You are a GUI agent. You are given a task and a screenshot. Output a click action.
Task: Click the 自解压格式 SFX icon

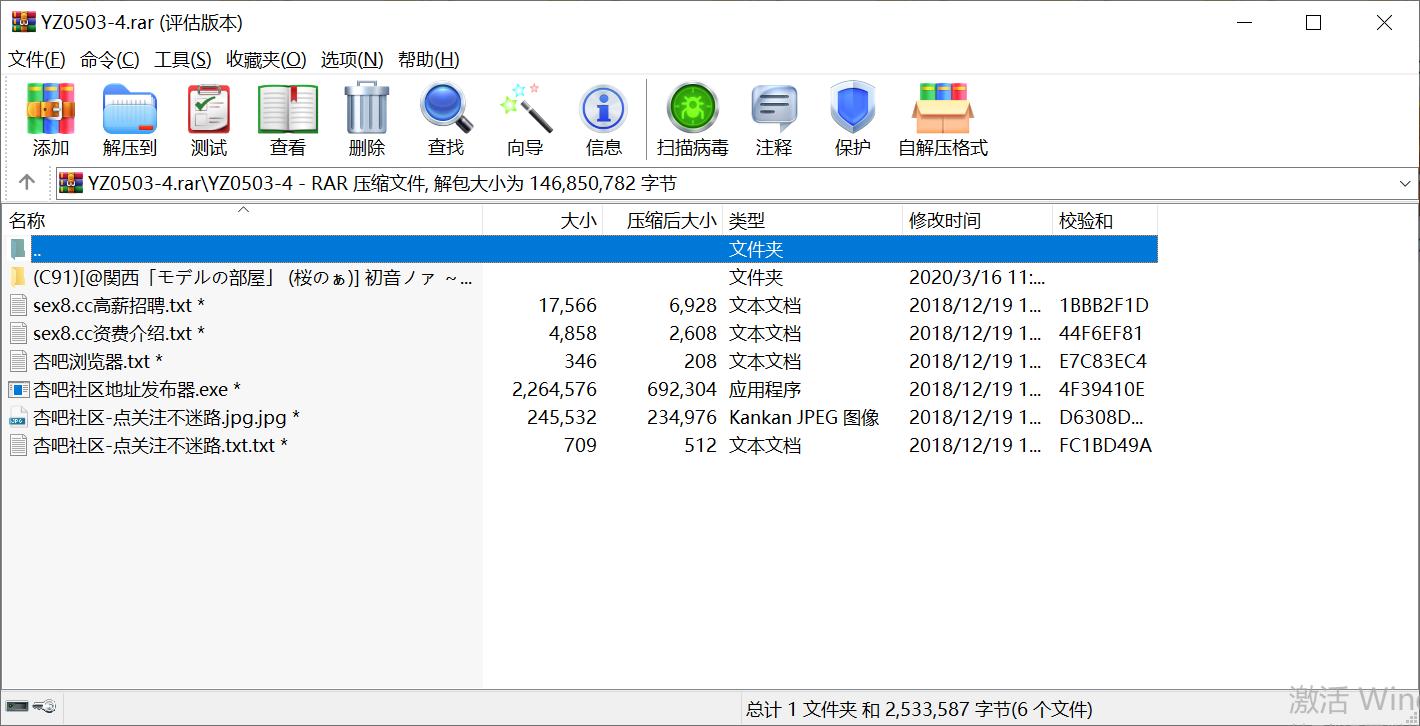pos(943,120)
